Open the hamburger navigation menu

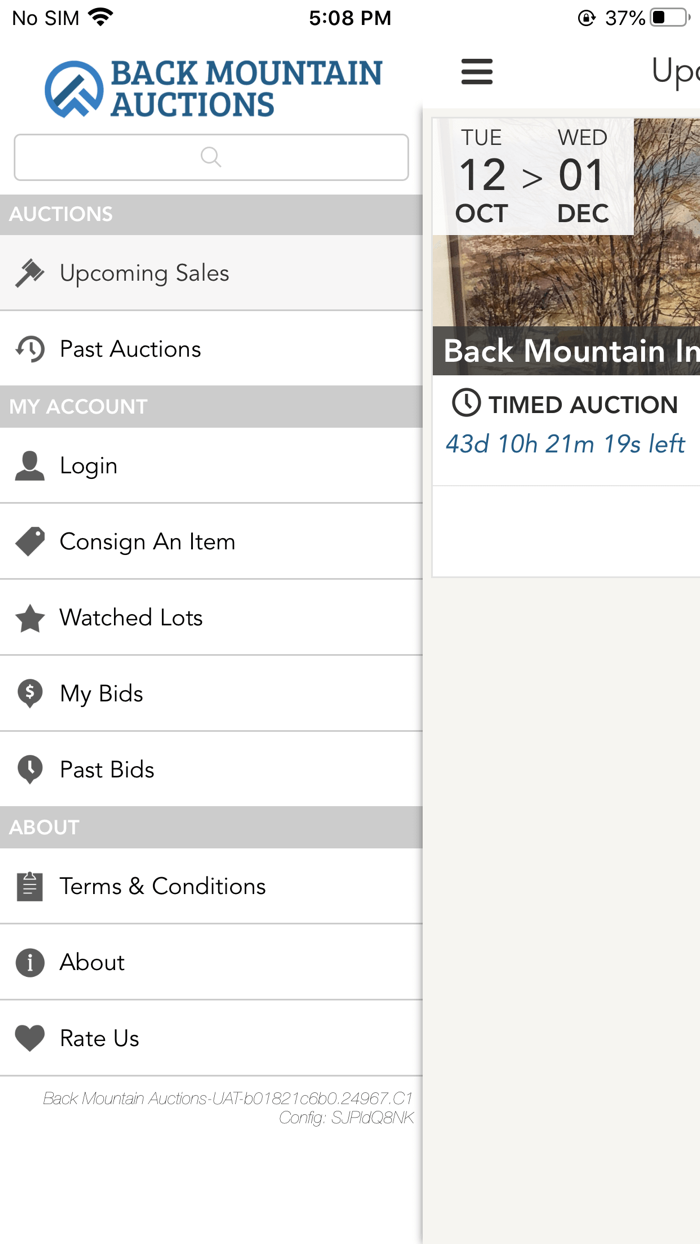click(477, 71)
